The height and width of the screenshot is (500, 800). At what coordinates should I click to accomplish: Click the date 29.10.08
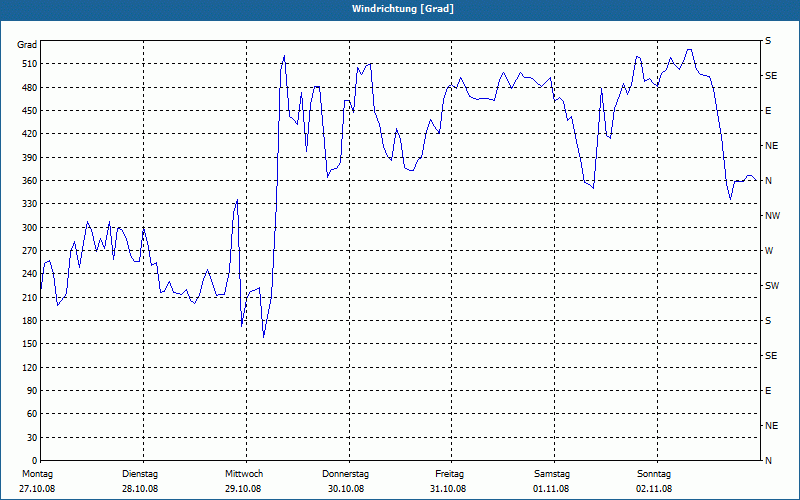pos(243,489)
